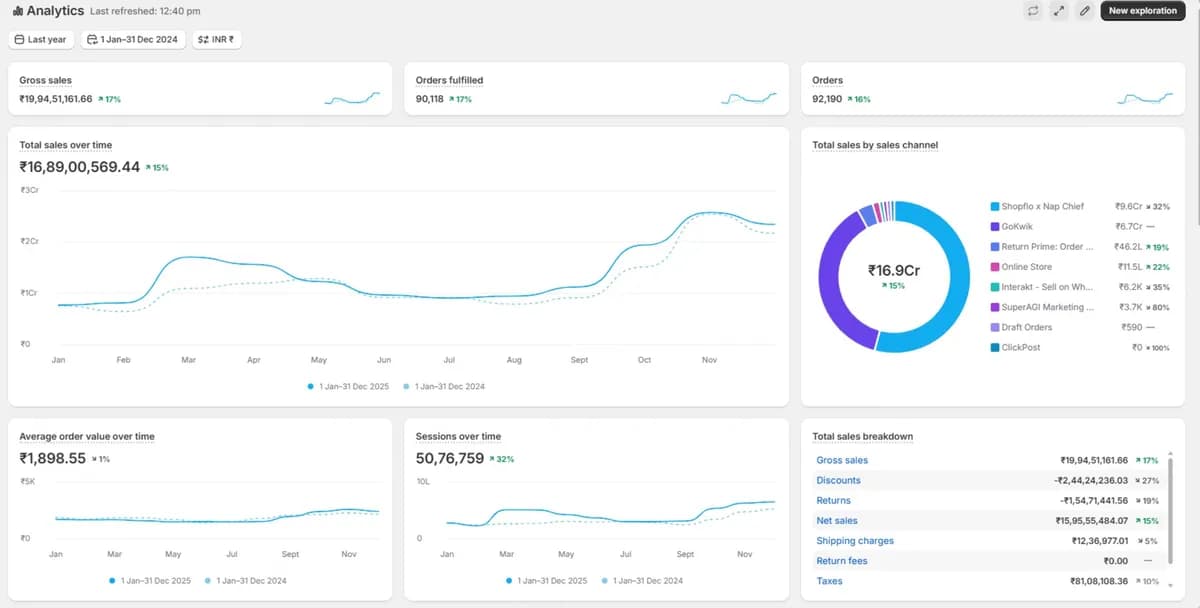Toggle 2024 series in Average order value legend
Viewport: 1200px width, 608px height.
[x=245, y=580]
